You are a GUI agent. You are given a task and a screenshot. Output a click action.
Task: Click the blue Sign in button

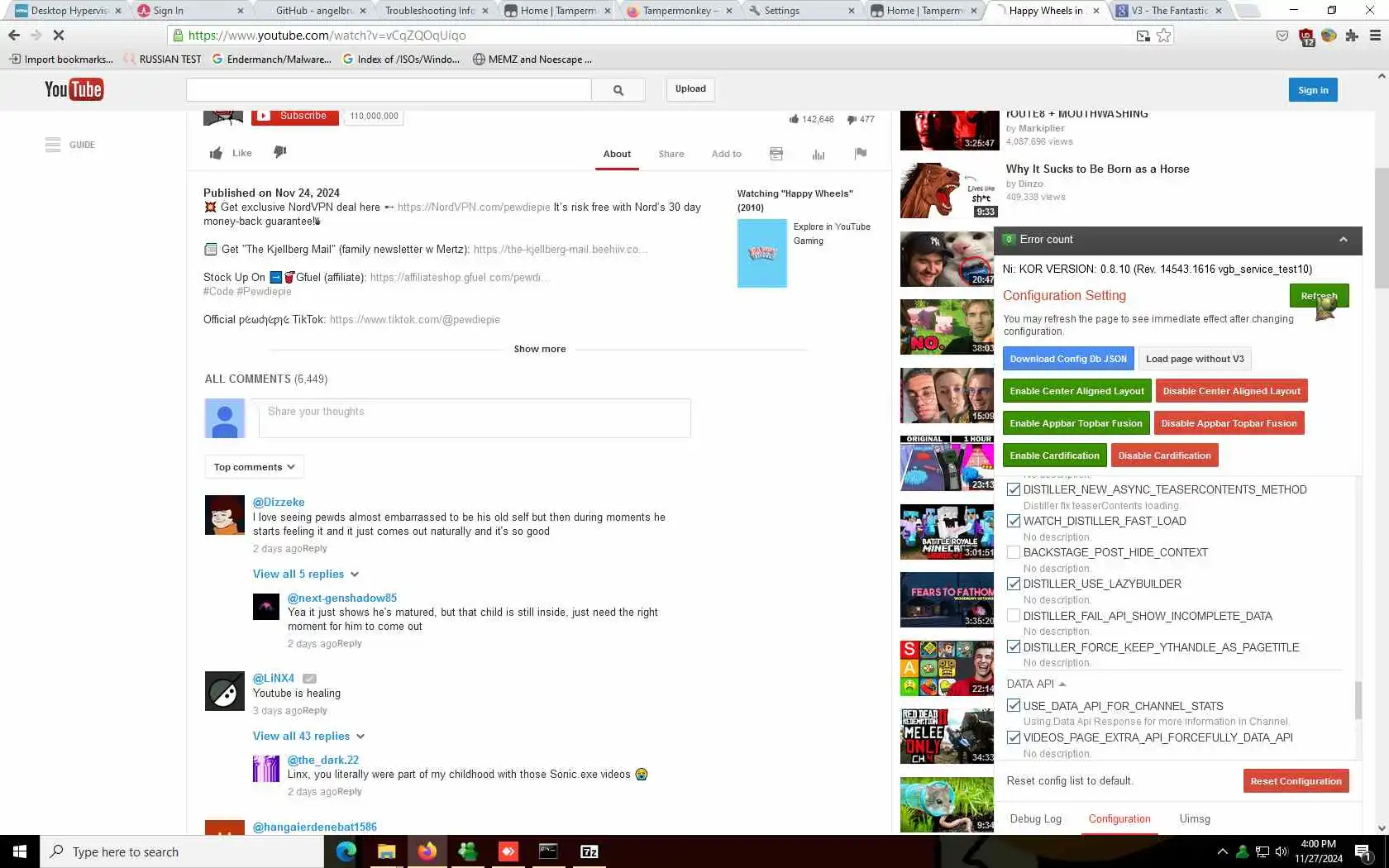[x=1313, y=90]
